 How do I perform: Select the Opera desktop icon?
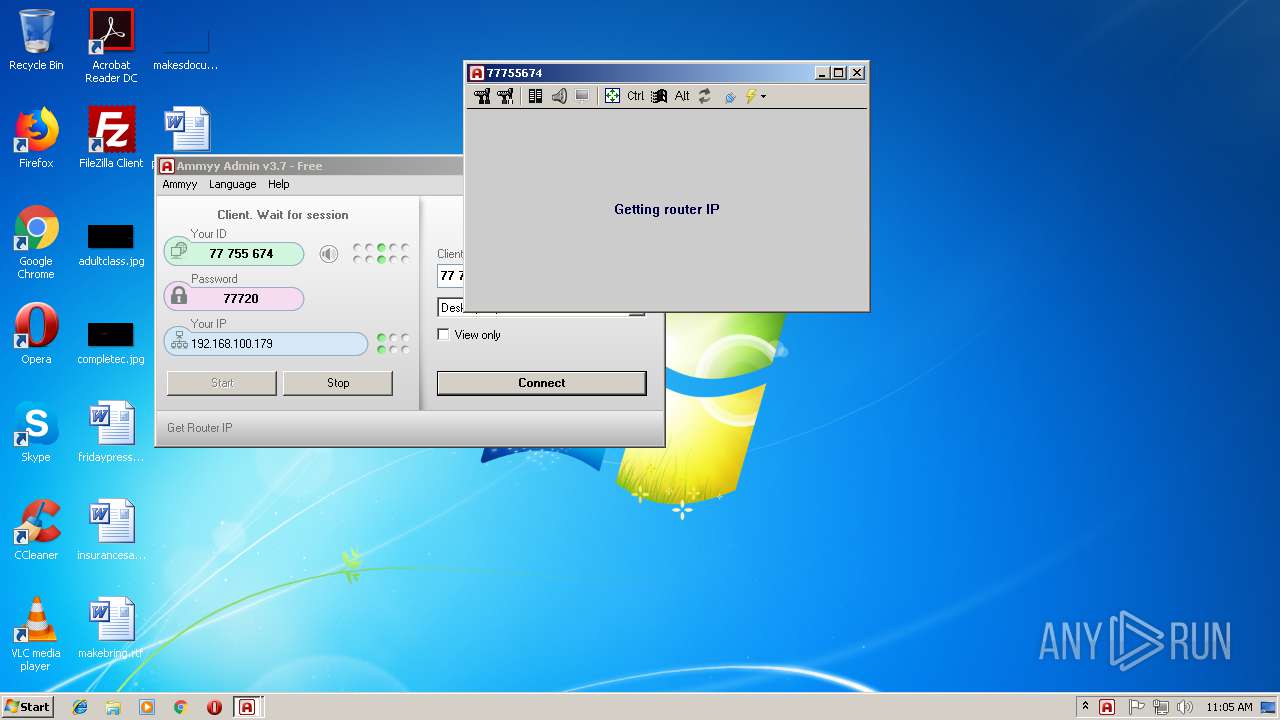coord(36,334)
